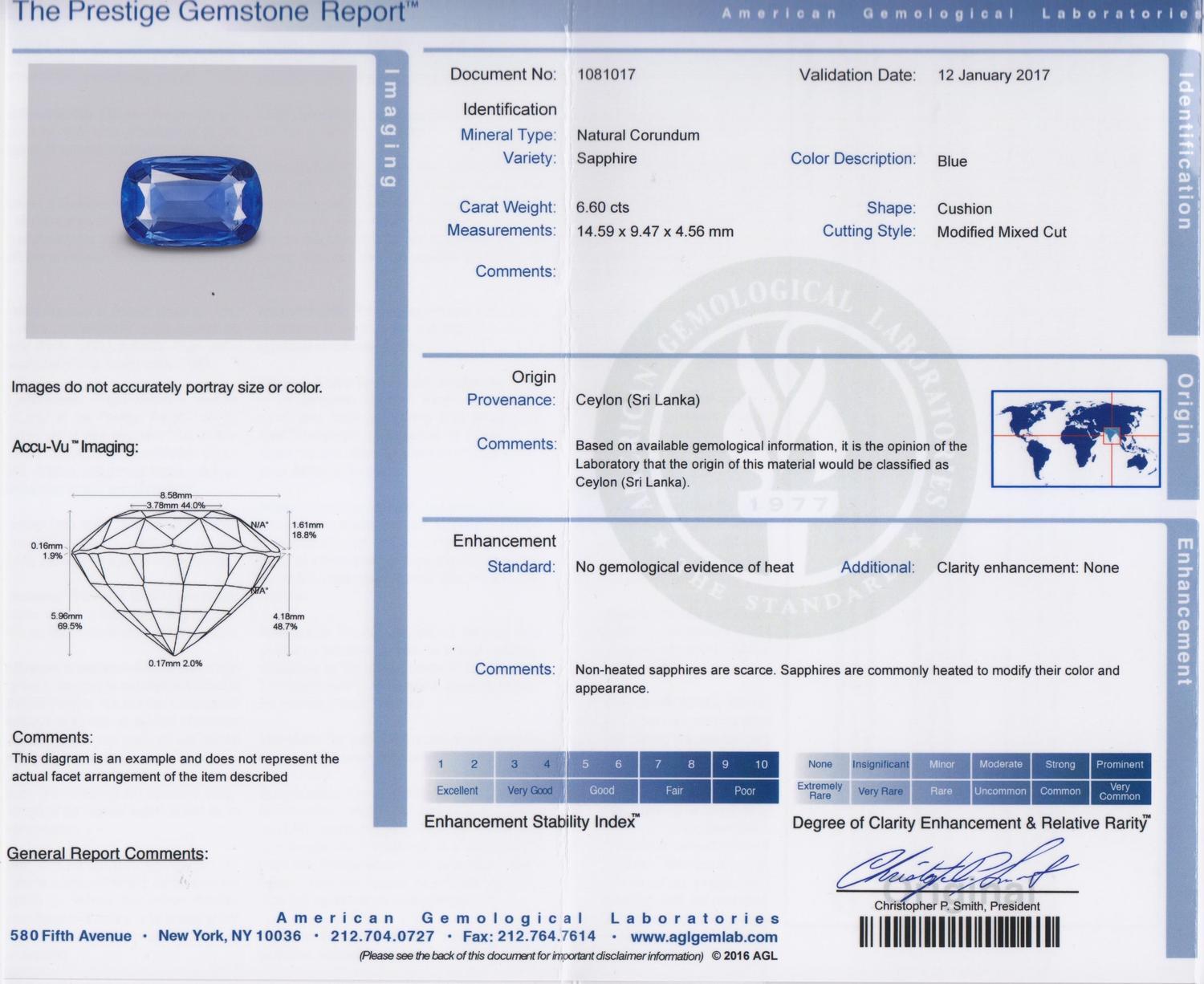
Task: Click No gemological evidence of heat
Action: pos(685,567)
